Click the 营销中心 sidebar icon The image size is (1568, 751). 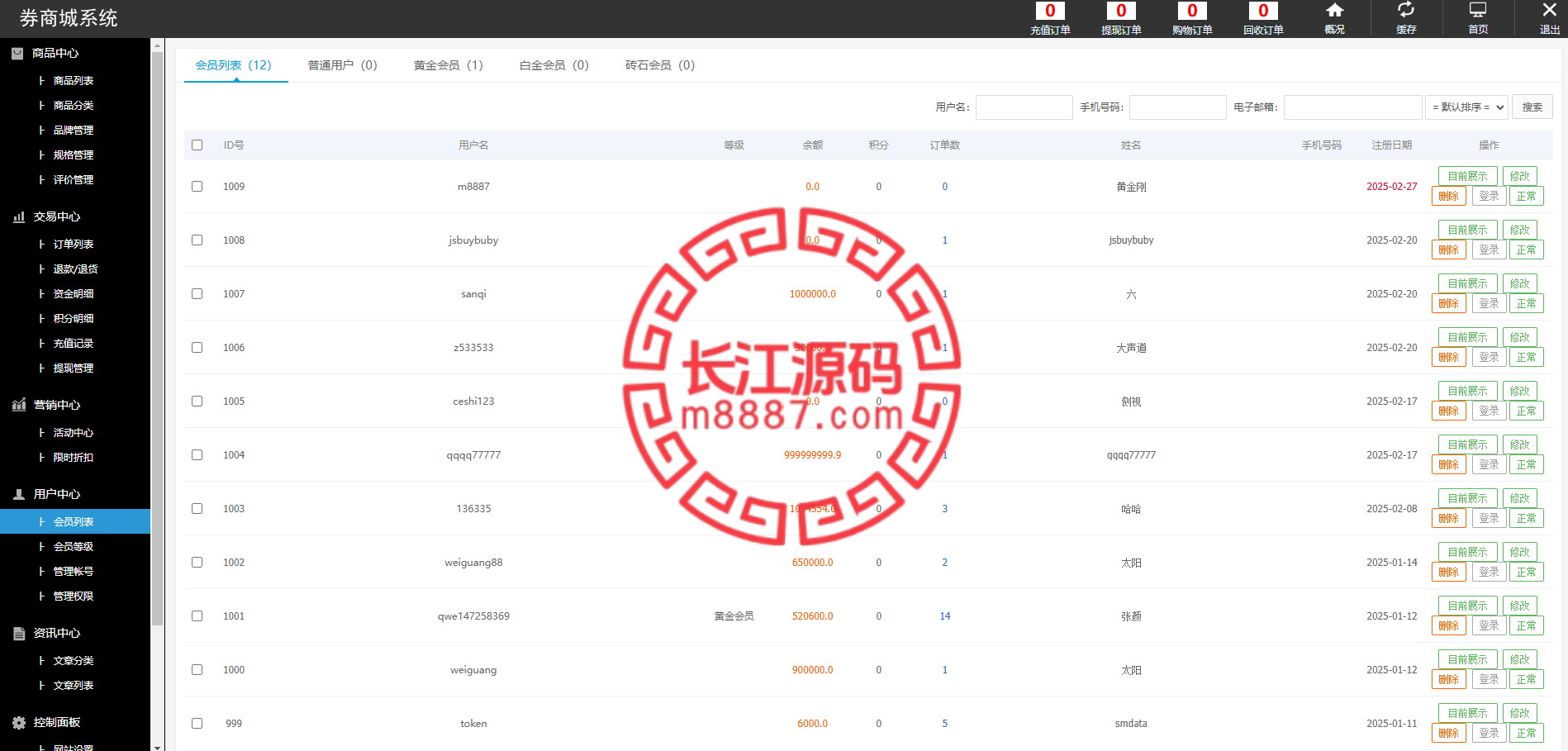click(x=19, y=405)
